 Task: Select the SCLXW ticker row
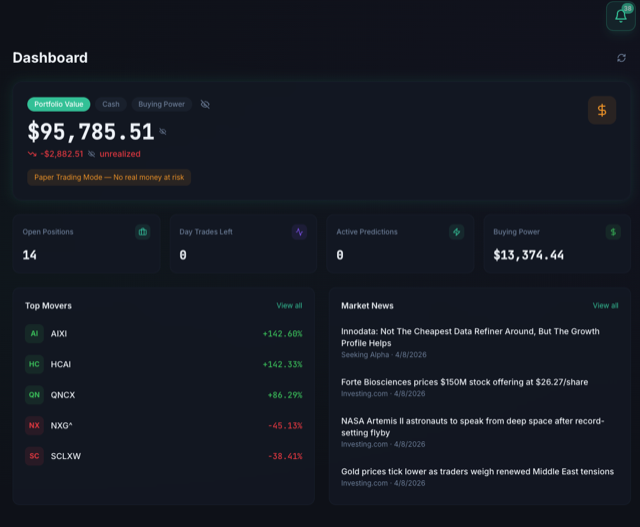(x=164, y=456)
